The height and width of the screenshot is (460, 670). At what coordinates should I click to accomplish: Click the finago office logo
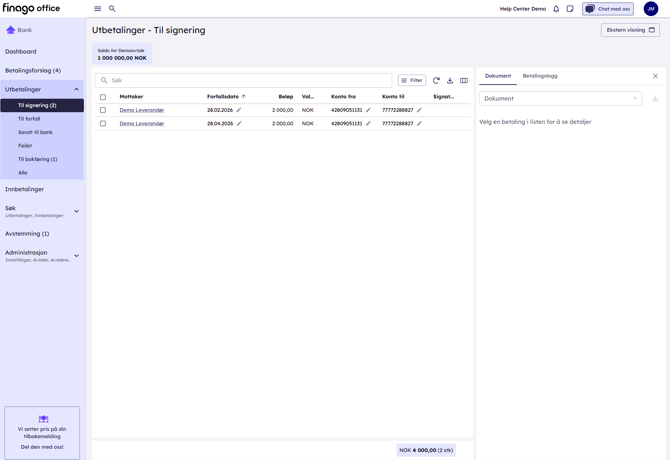pos(31,8)
